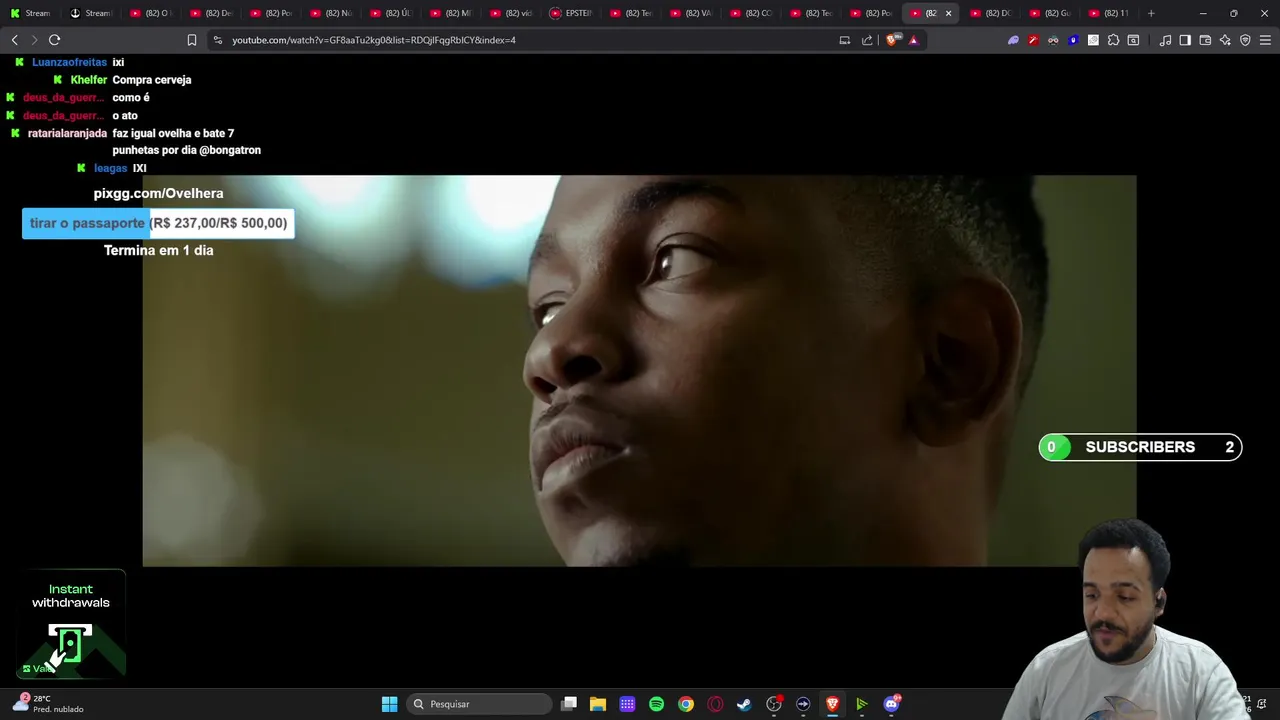
Task: Open Leo AI sparkle icon
Action: coord(1225,40)
